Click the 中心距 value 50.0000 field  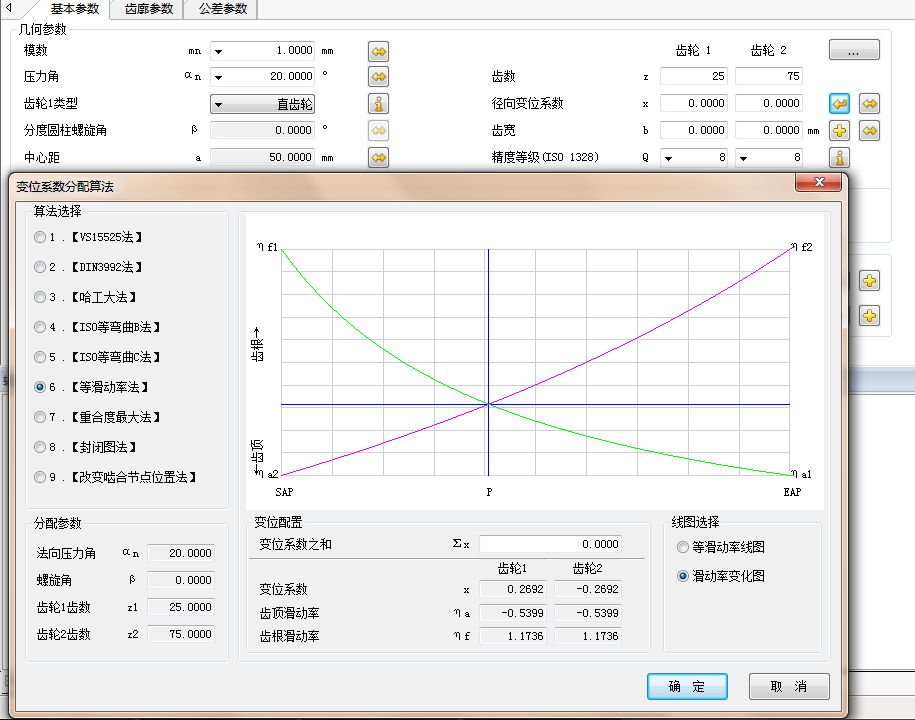(x=263, y=157)
